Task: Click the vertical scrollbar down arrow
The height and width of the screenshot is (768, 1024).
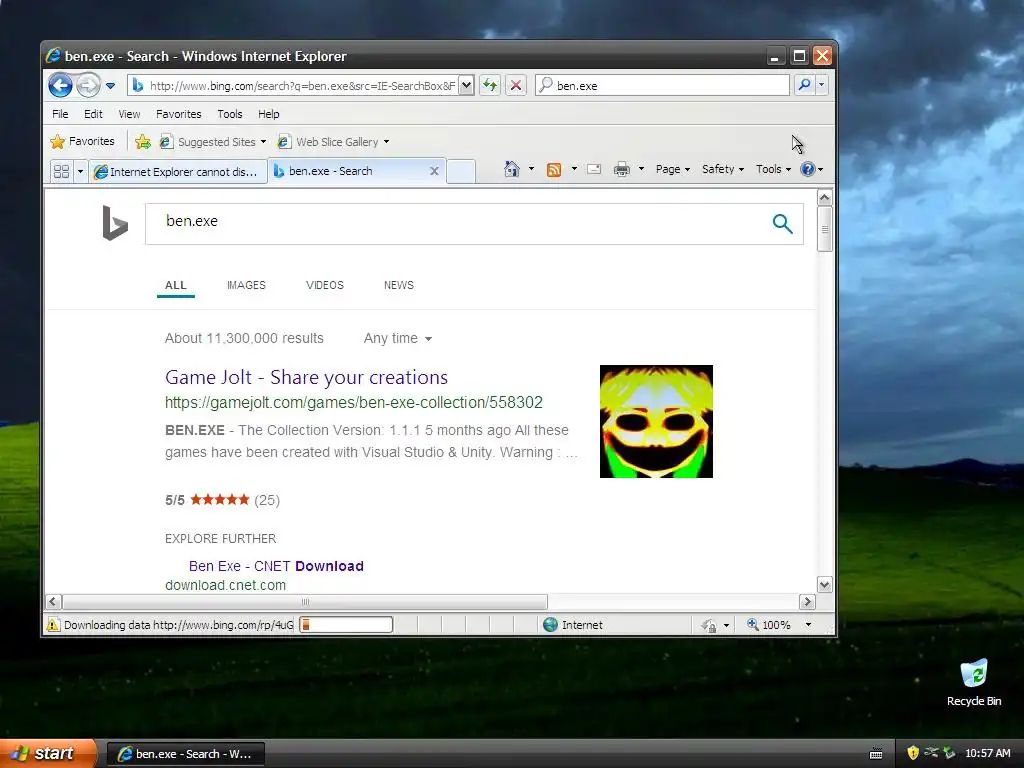Action: (824, 584)
